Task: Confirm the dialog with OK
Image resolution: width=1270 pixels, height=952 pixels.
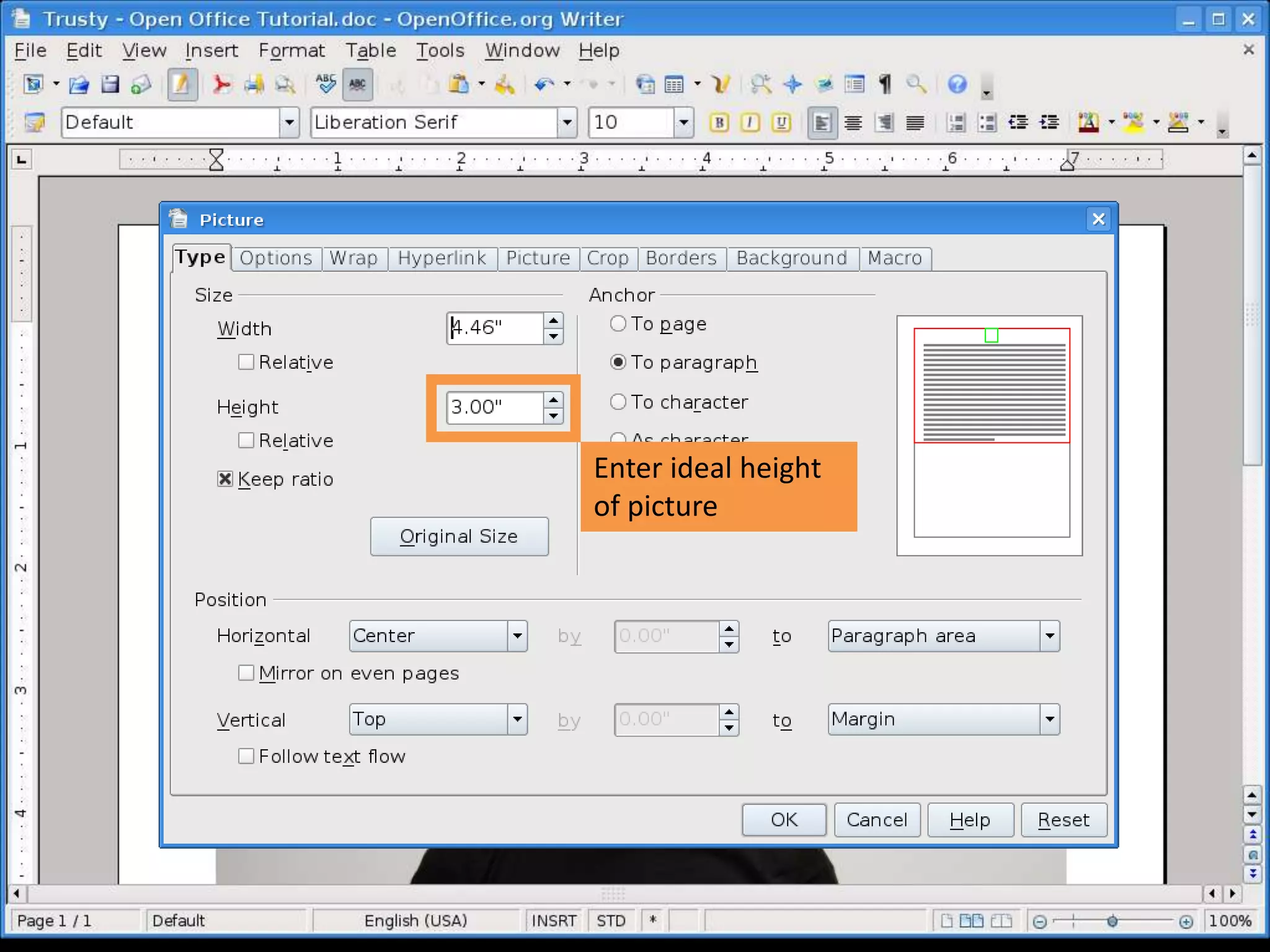Action: coord(783,820)
